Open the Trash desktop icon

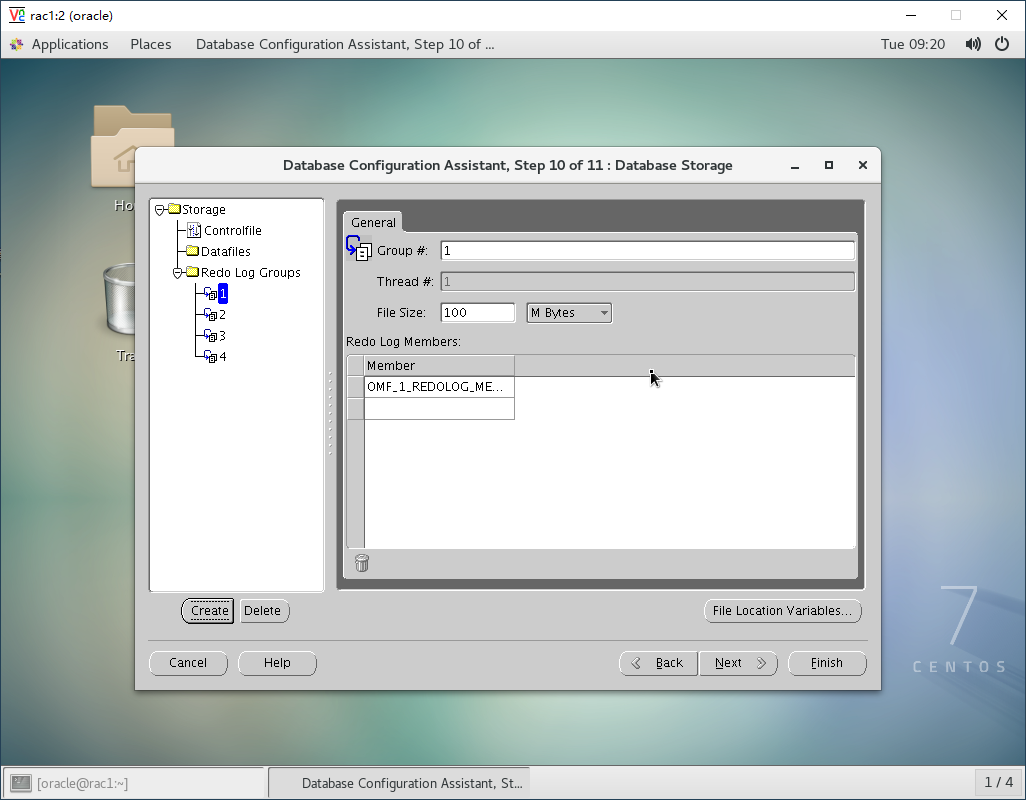click(x=119, y=300)
